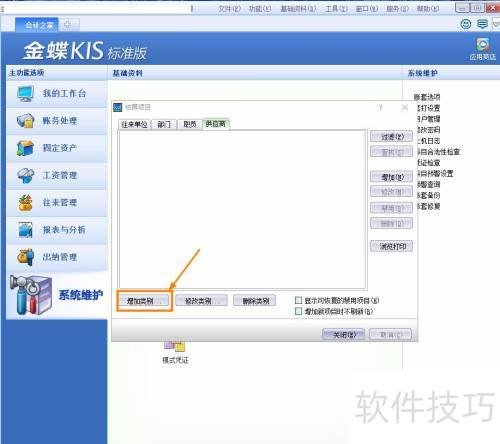Open the 应用商店 app store icon

click(483, 49)
